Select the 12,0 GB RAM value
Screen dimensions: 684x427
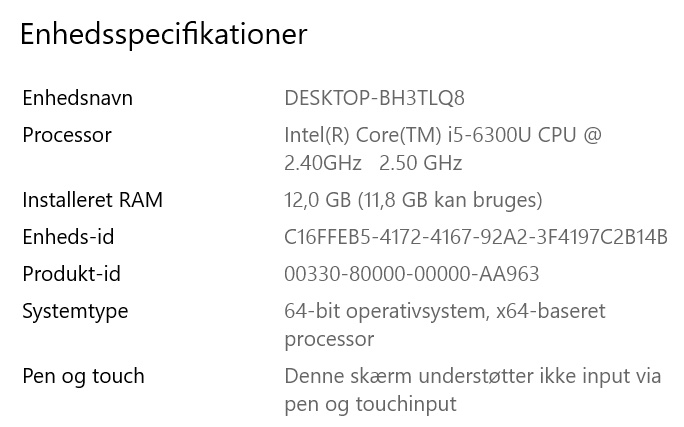pos(314,200)
